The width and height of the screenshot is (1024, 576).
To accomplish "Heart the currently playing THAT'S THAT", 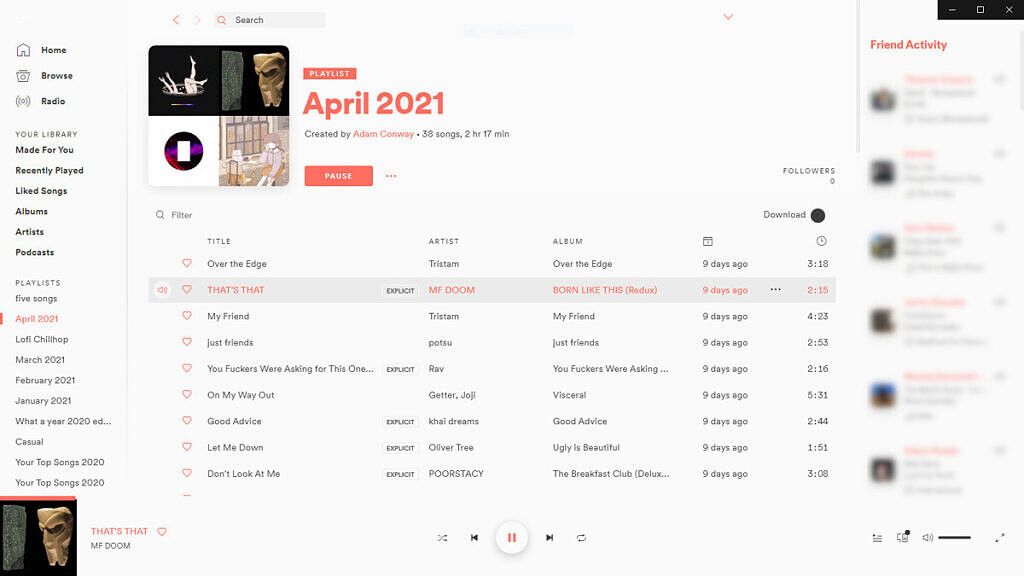I will (162, 531).
